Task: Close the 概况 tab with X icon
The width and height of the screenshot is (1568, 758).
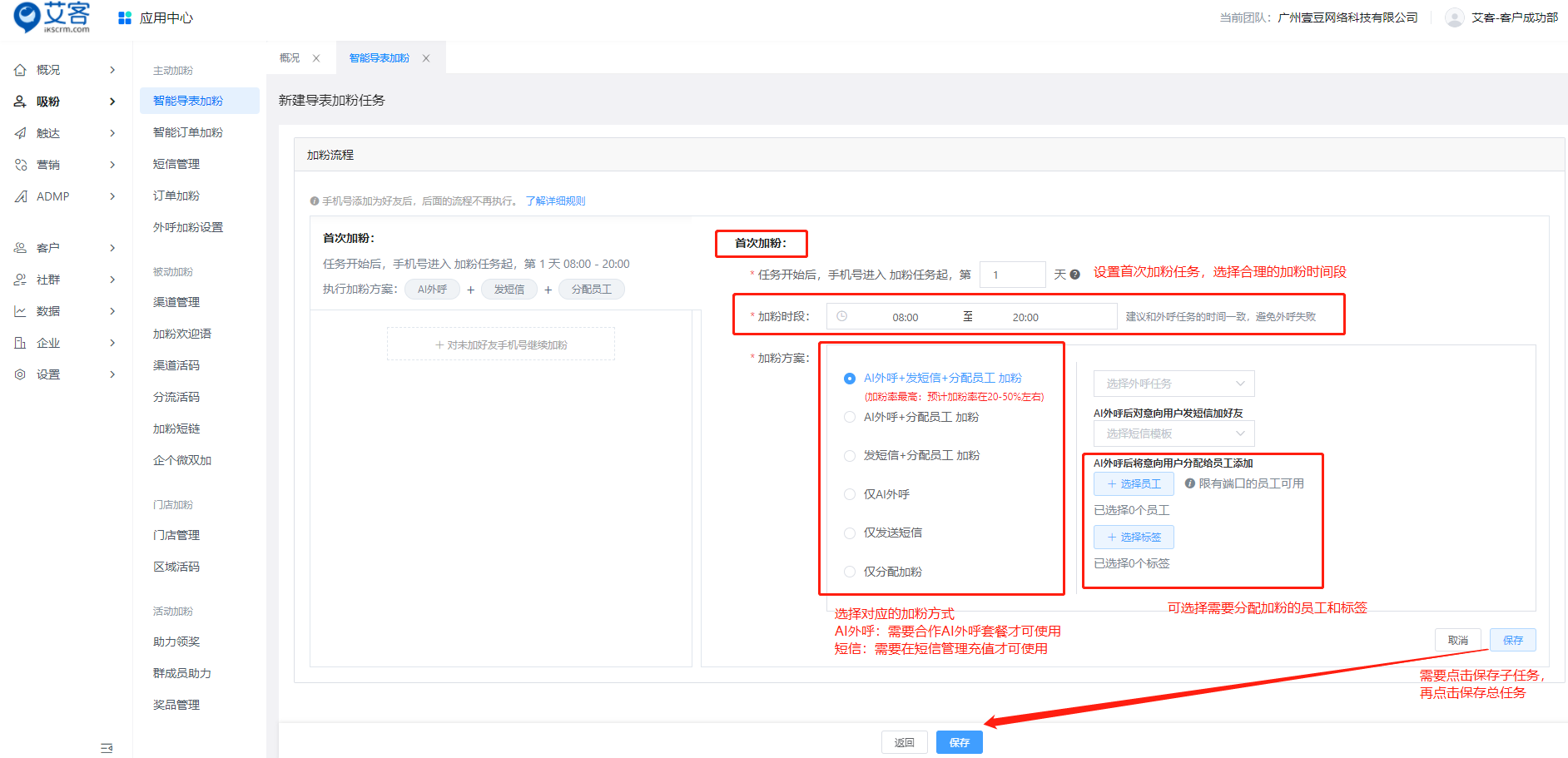Action: [316, 58]
